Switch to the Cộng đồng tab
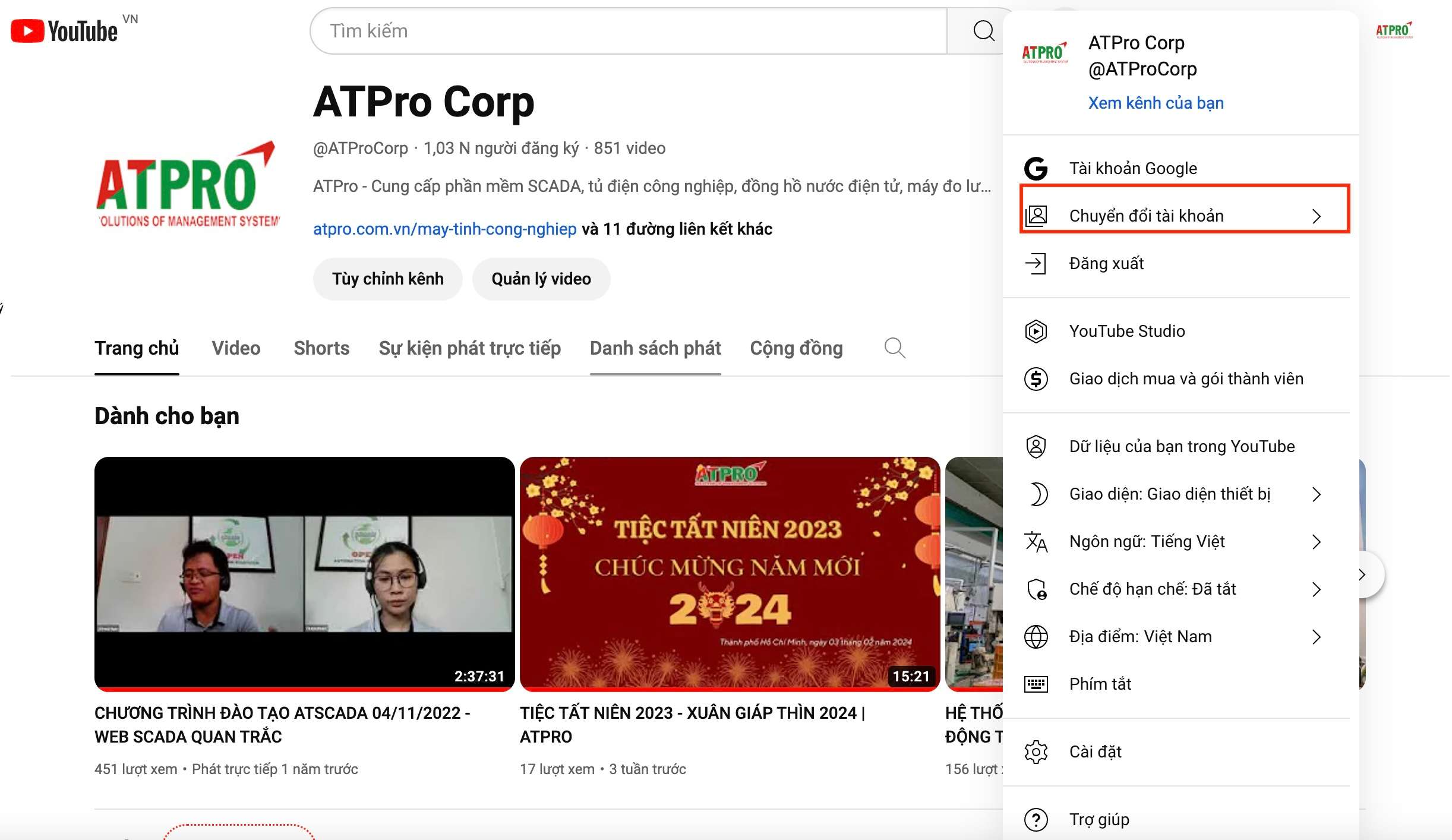The image size is (1452, 840). tap(796, 348)
